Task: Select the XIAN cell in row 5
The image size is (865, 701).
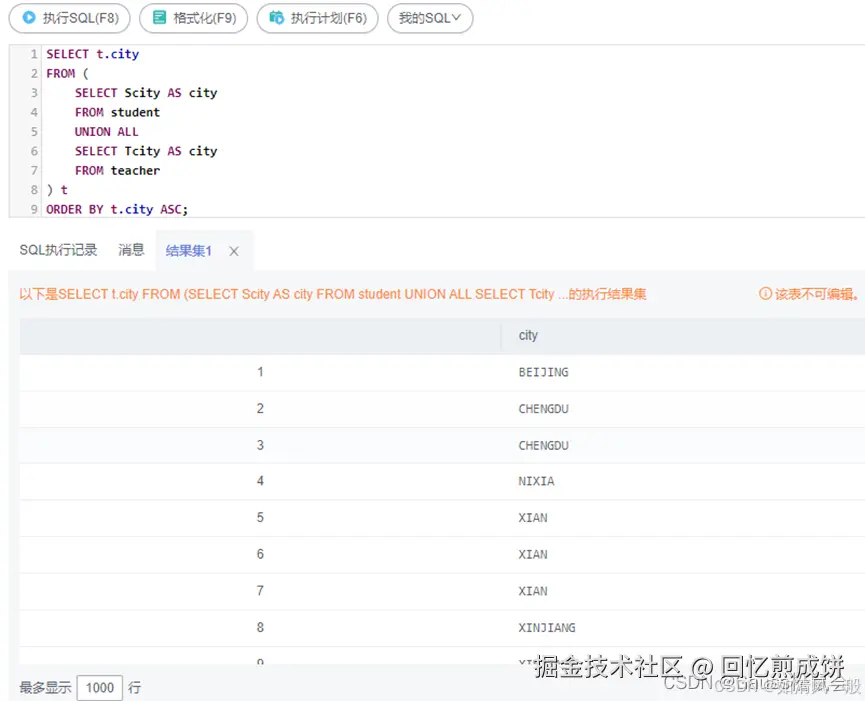Action: click(x=533, y=518)
